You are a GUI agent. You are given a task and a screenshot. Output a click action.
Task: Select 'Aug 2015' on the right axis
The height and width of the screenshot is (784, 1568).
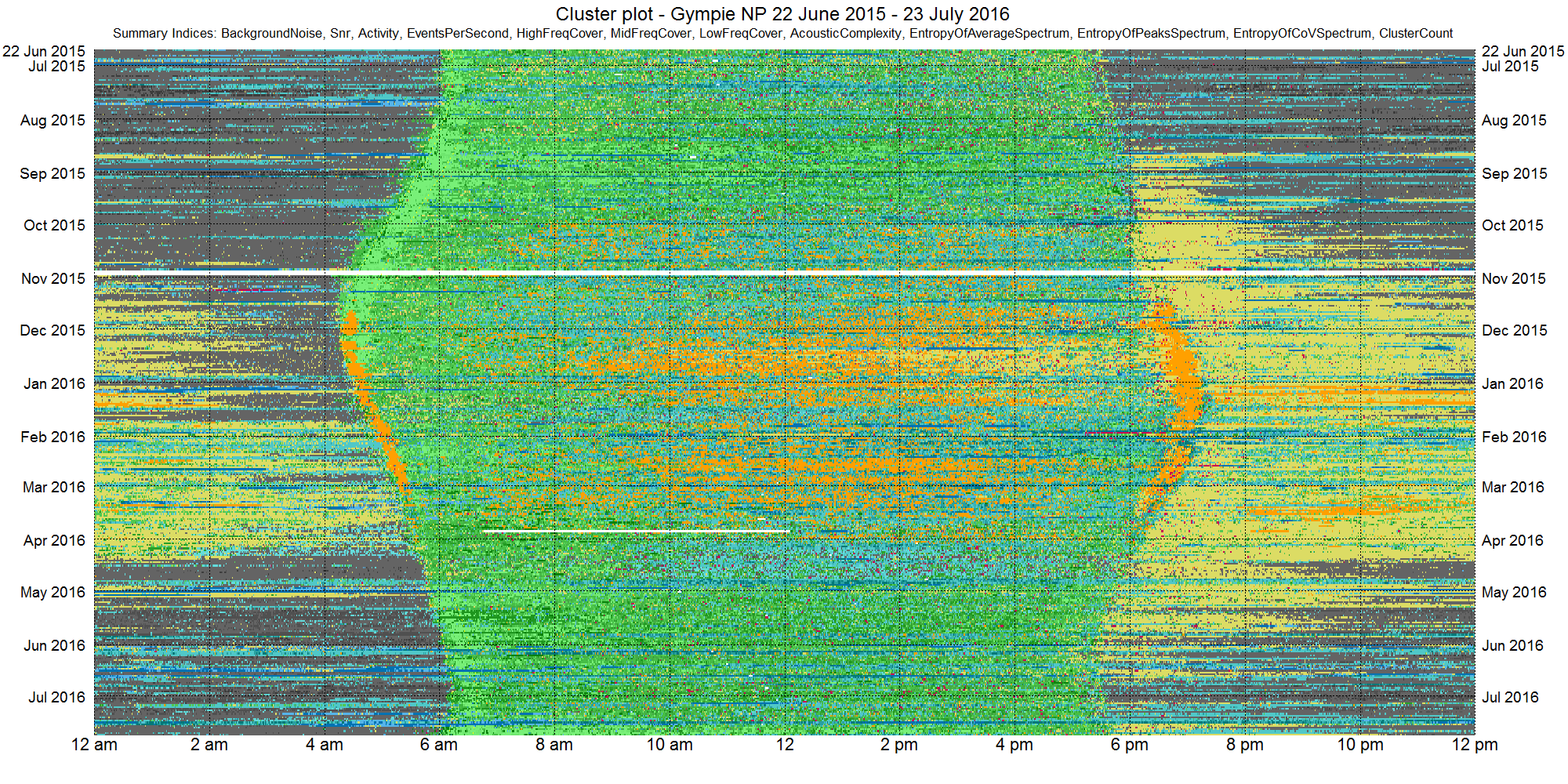1514,120
